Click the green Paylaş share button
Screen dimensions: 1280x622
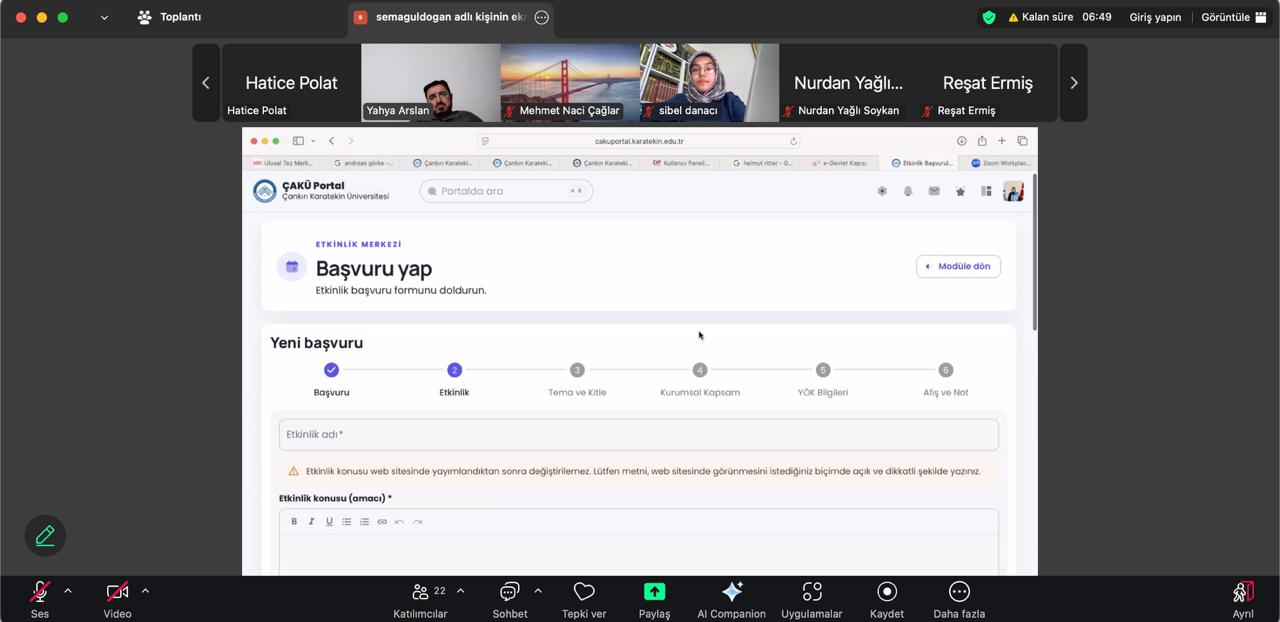coord(654,600)
